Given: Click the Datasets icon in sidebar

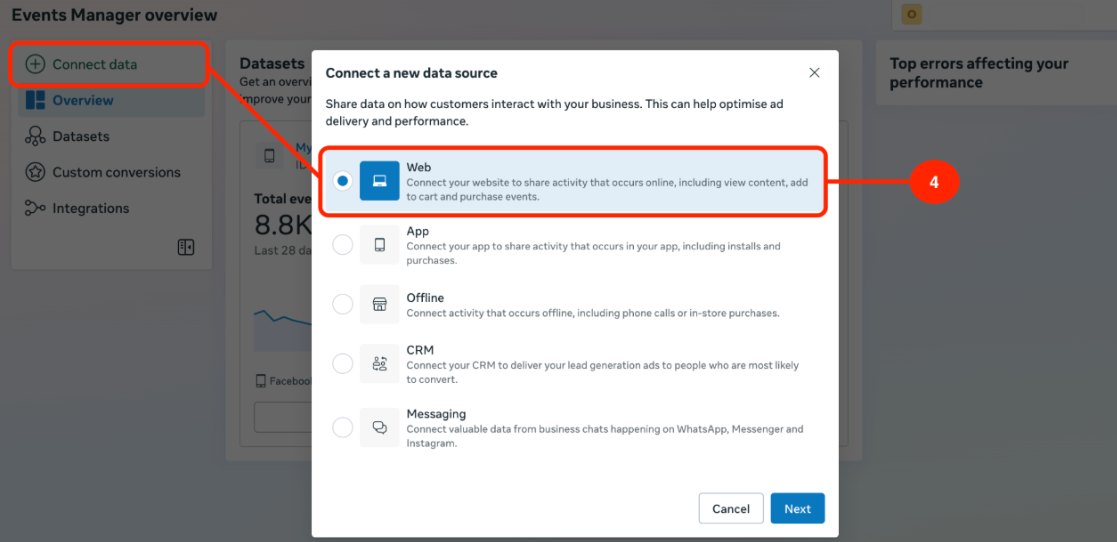Looking at the screenshot, I should [x=35, y=136].
